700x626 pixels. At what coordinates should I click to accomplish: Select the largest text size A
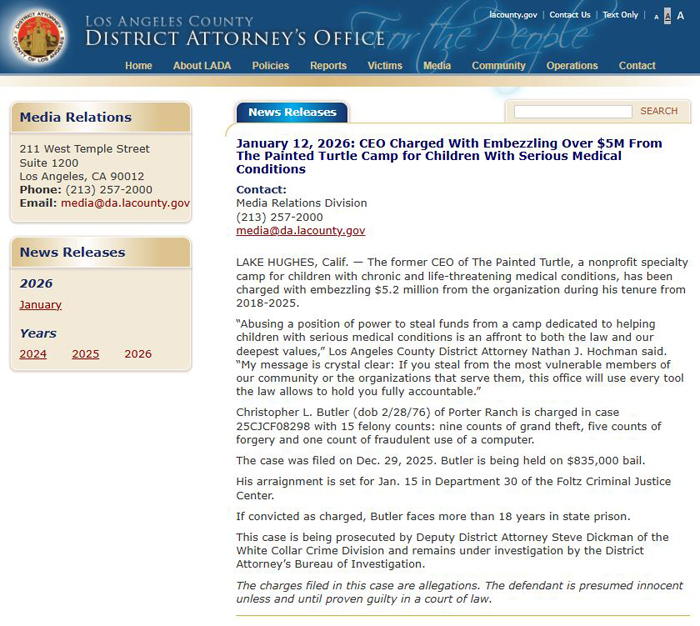pyautogui.click(x=681, y=16)
